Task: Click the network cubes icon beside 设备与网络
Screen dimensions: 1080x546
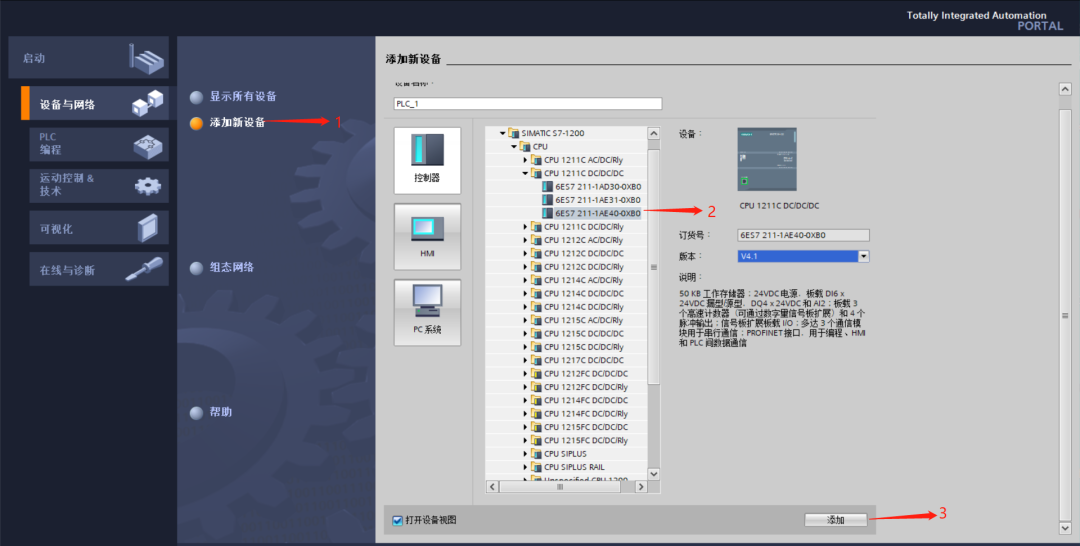Action: [147, 103]
